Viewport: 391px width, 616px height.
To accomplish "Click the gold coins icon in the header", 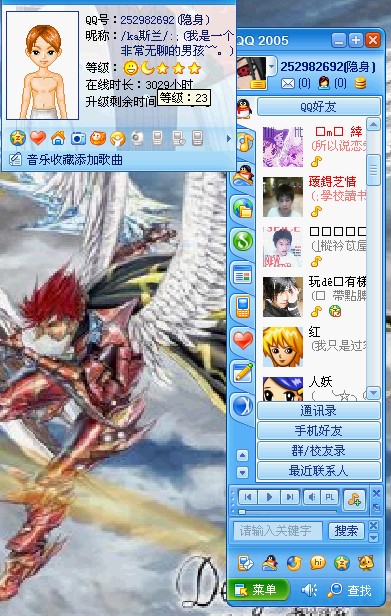I will tap(360, 83).
